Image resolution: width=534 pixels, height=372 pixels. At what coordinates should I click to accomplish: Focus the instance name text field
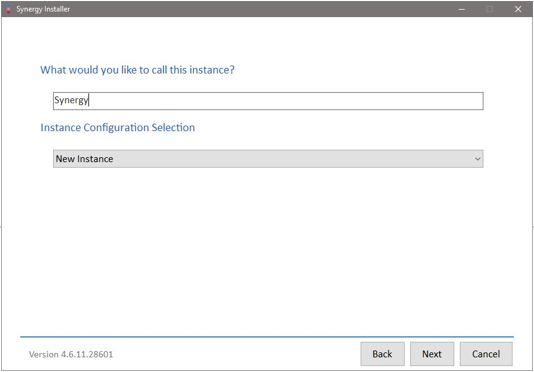268,101
